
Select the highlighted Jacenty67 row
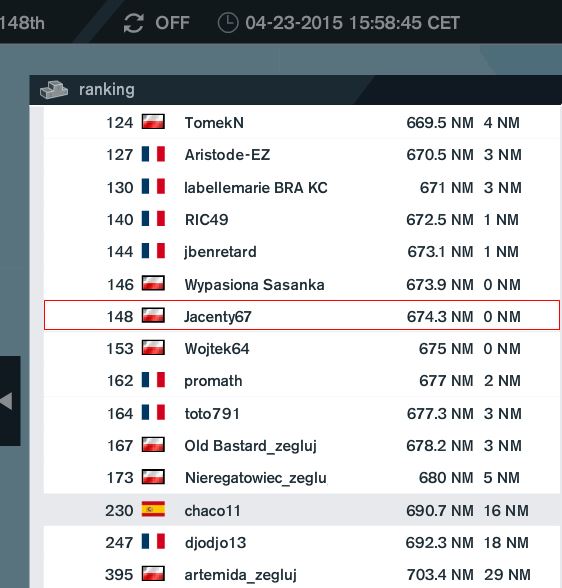[x=302, y=315]
